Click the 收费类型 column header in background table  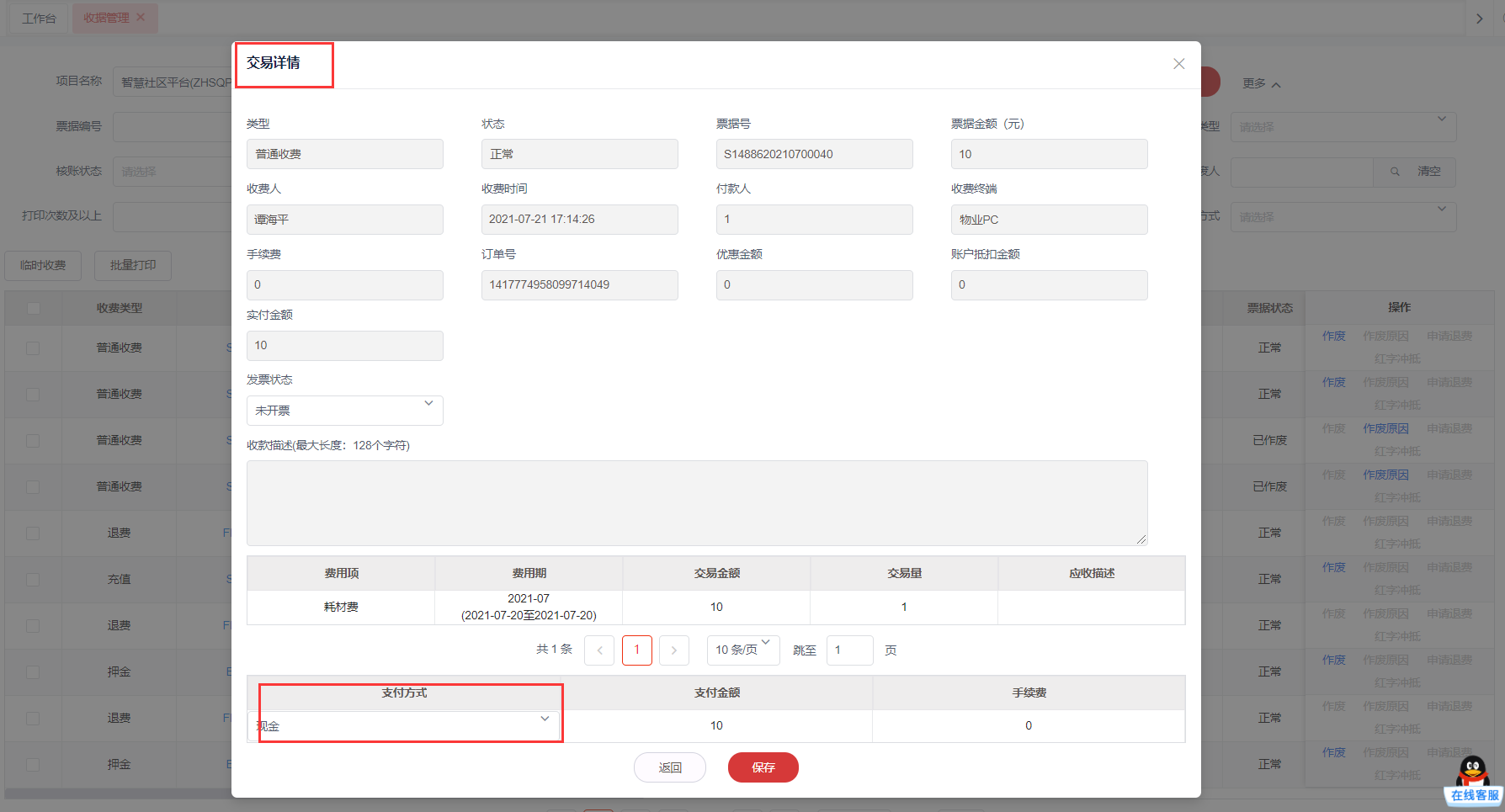pyautogui.click(x=119, y=308)
